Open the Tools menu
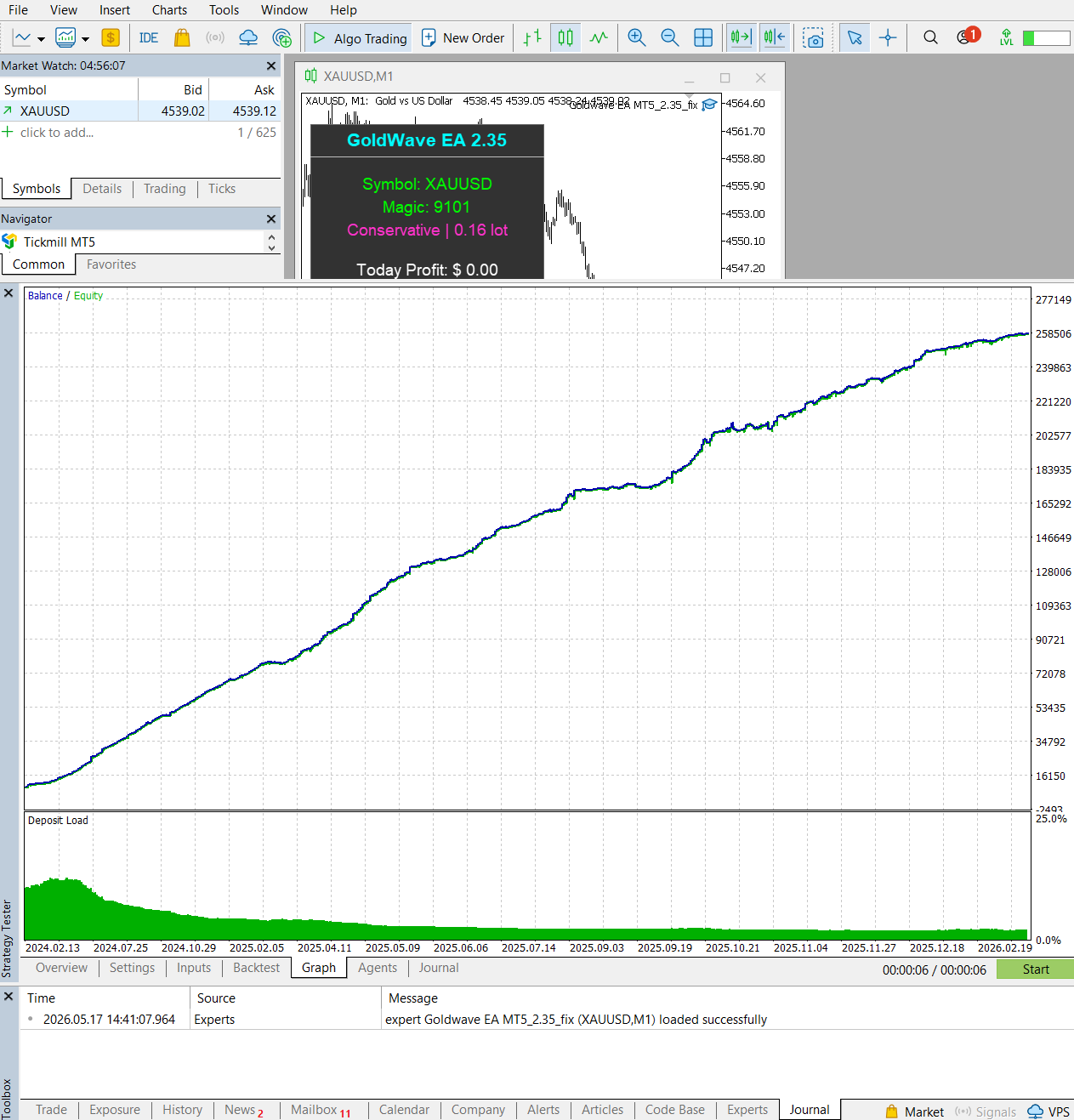The image size is (1074, 1120). tap(224, 10)
